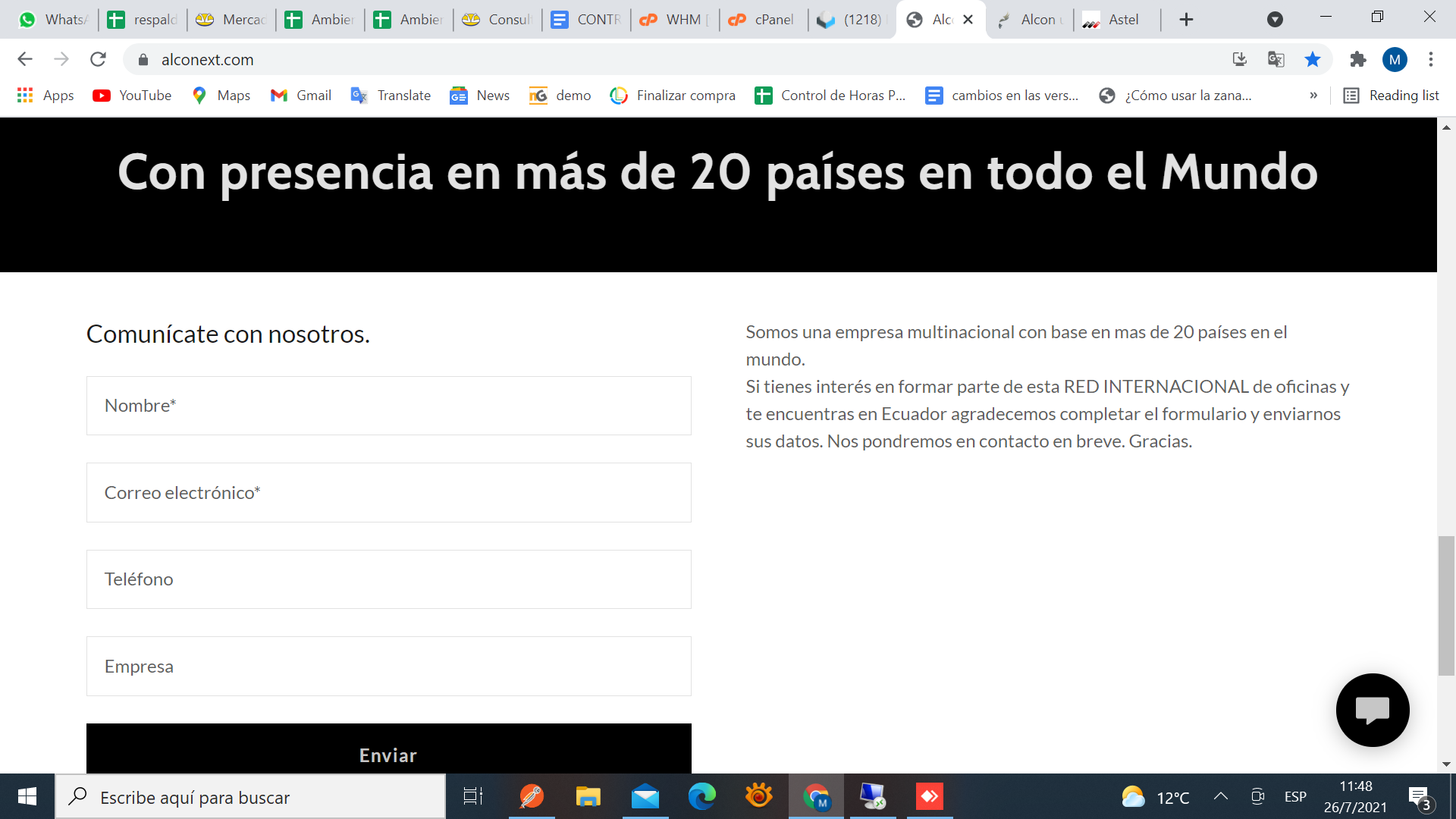Open Chrome profile avatar M
Image resolution: width=1456 pixels, height=819 pixels.
1395,59
